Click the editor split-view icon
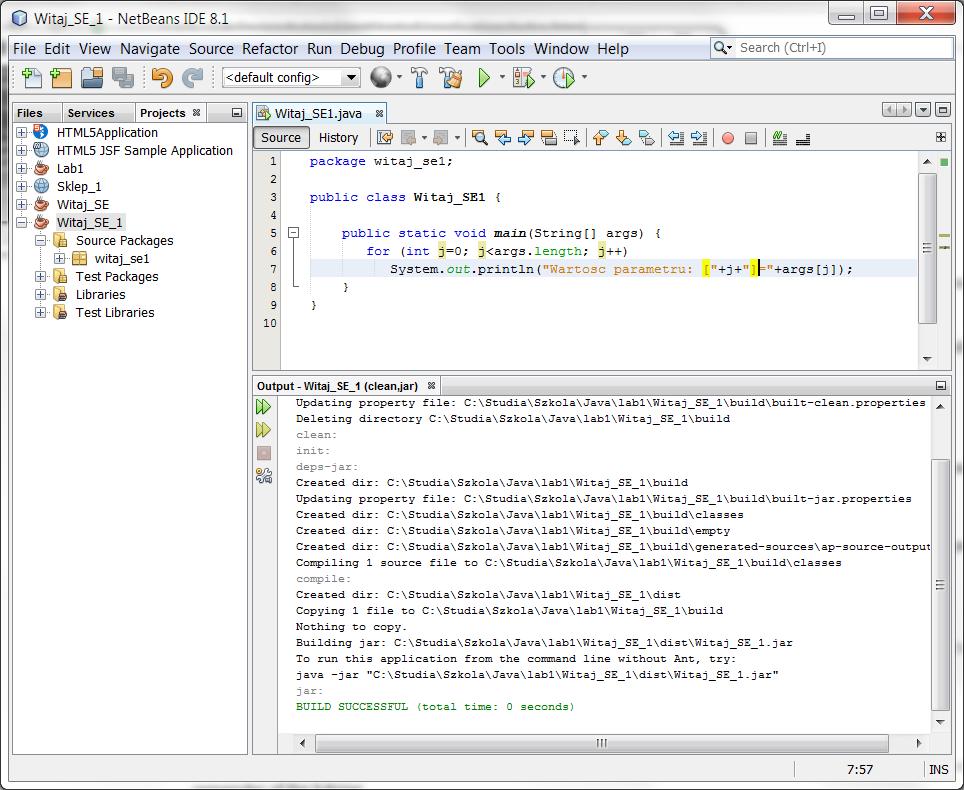 (x=941, y=137)
